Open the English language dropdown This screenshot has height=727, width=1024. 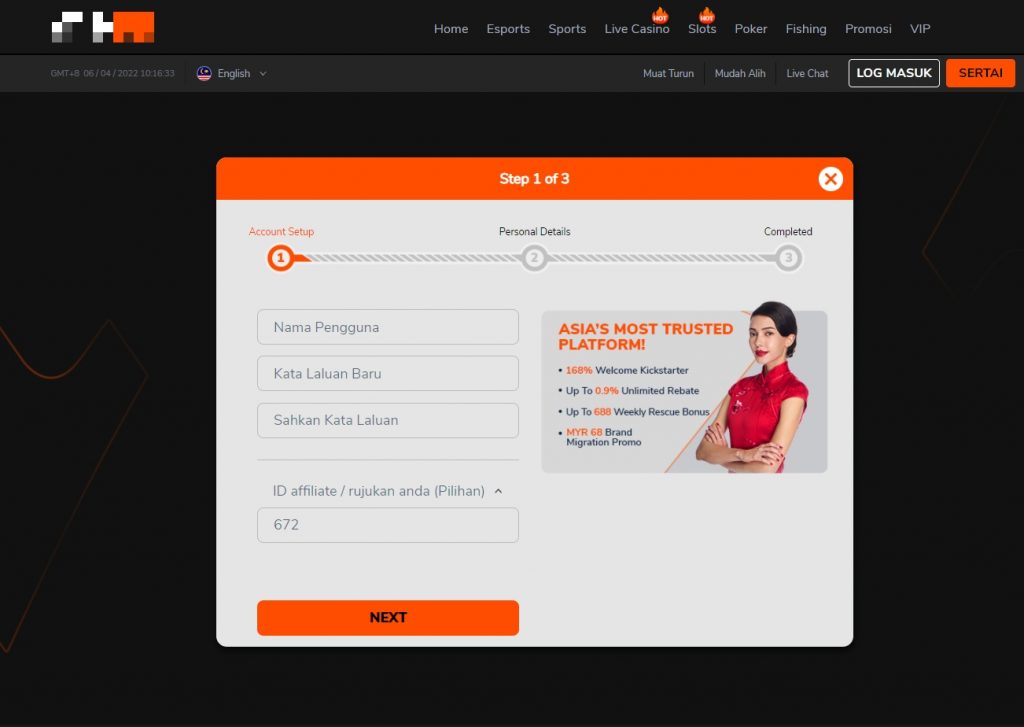tap(242, 73)
